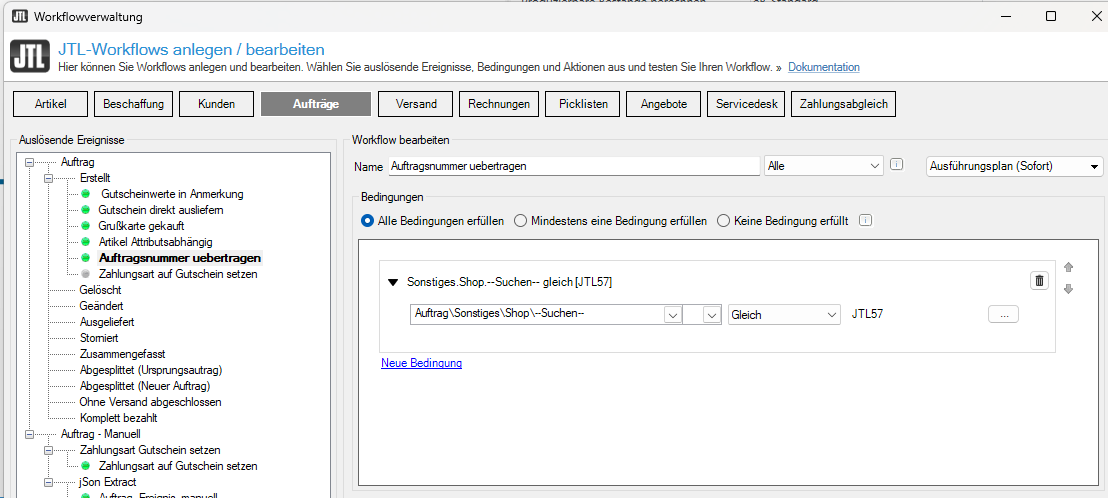Switch to the Kunden tab
This screenshot has width=1108, height=498.
coord(216,104)
